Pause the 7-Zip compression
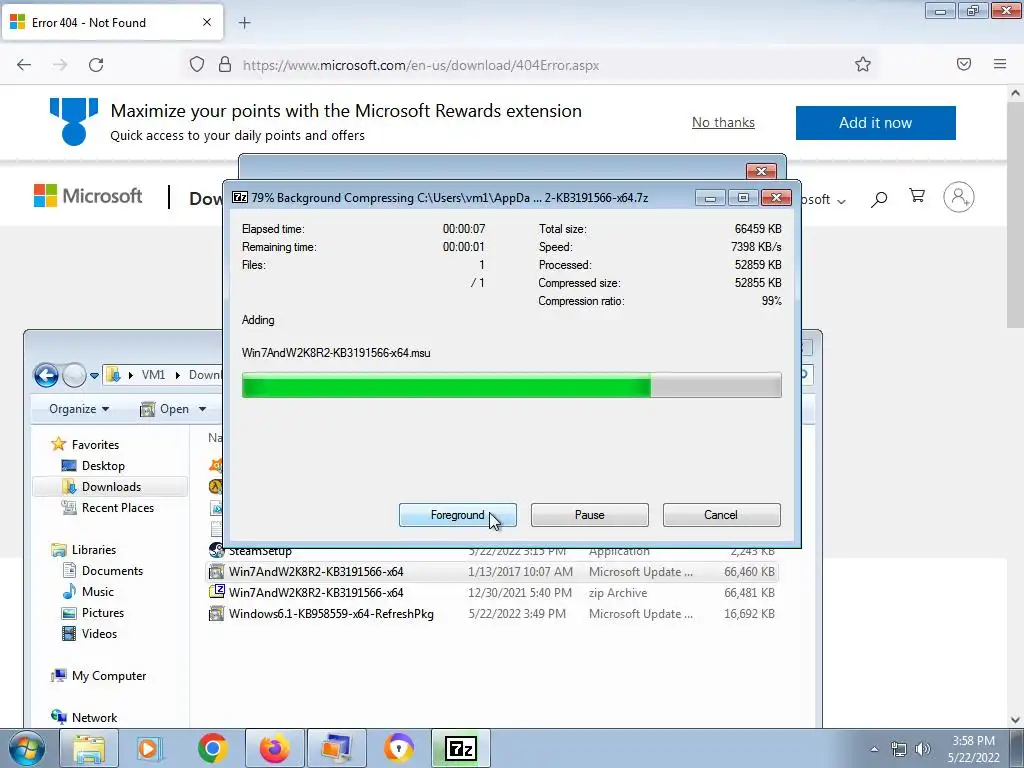 click(x=589, y=515)
